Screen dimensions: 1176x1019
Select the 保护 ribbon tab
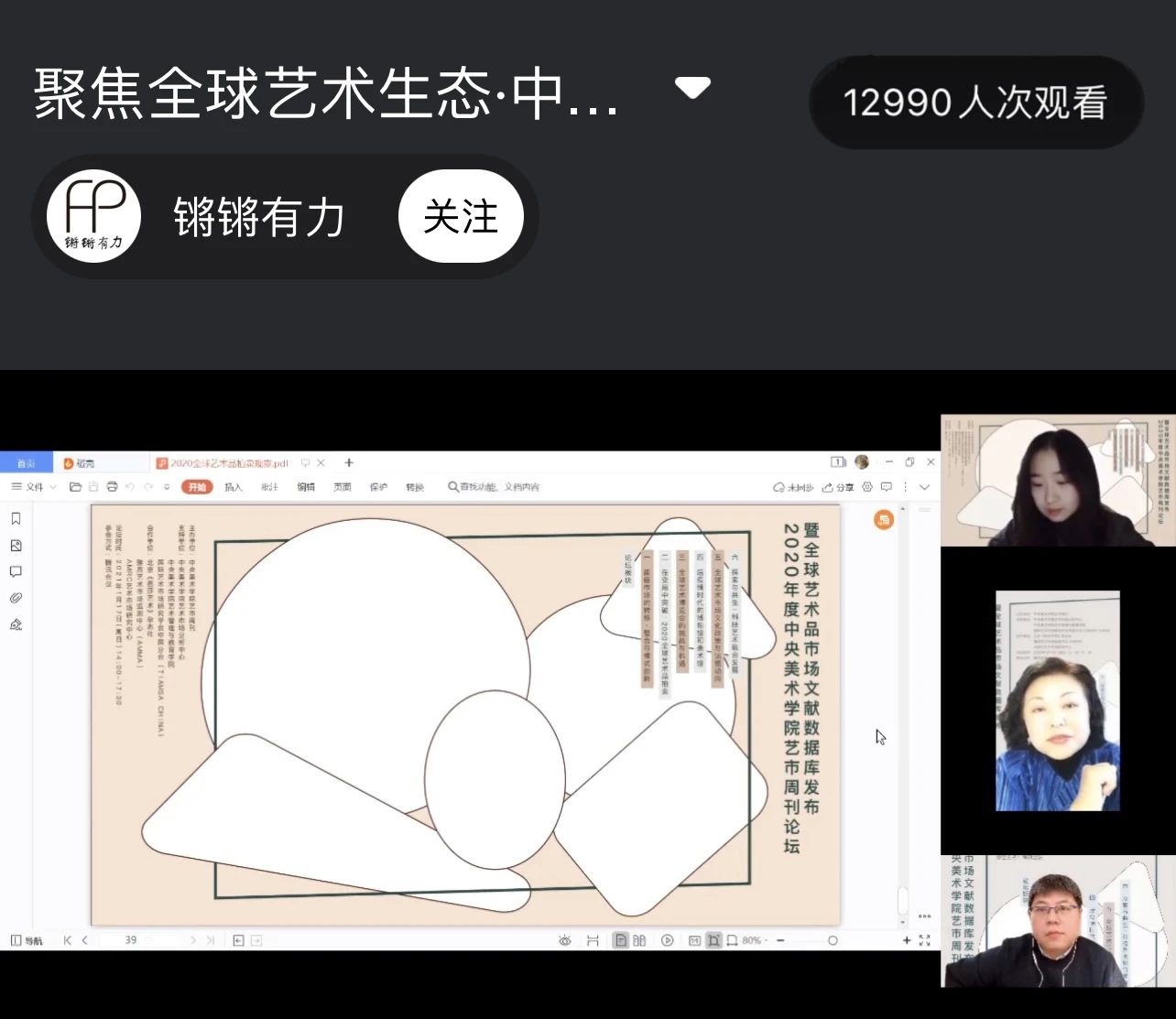(x=378, y=487)
